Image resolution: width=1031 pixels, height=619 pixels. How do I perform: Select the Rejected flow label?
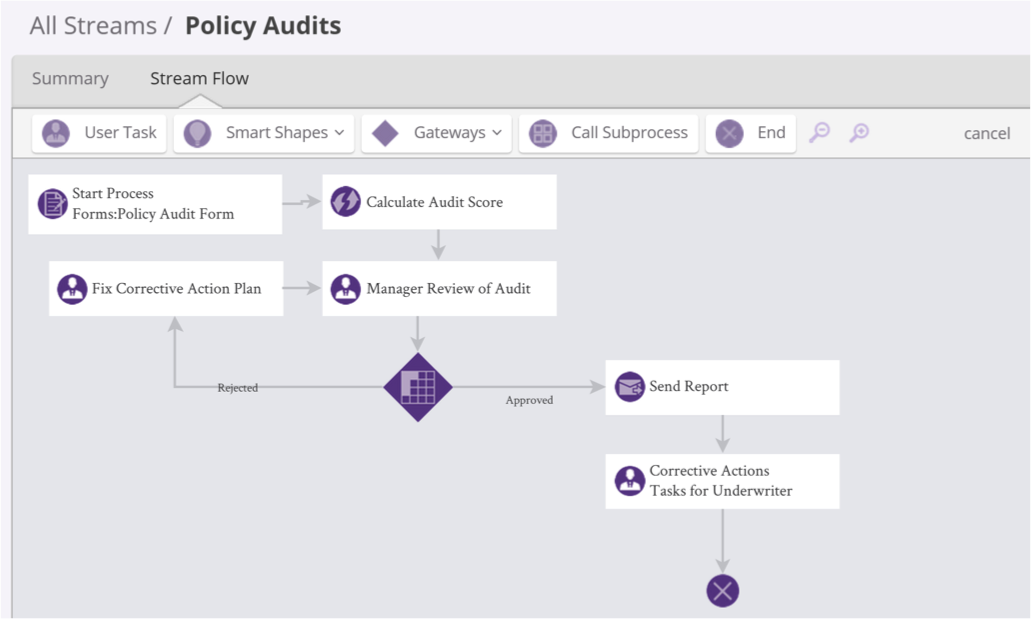238,388
